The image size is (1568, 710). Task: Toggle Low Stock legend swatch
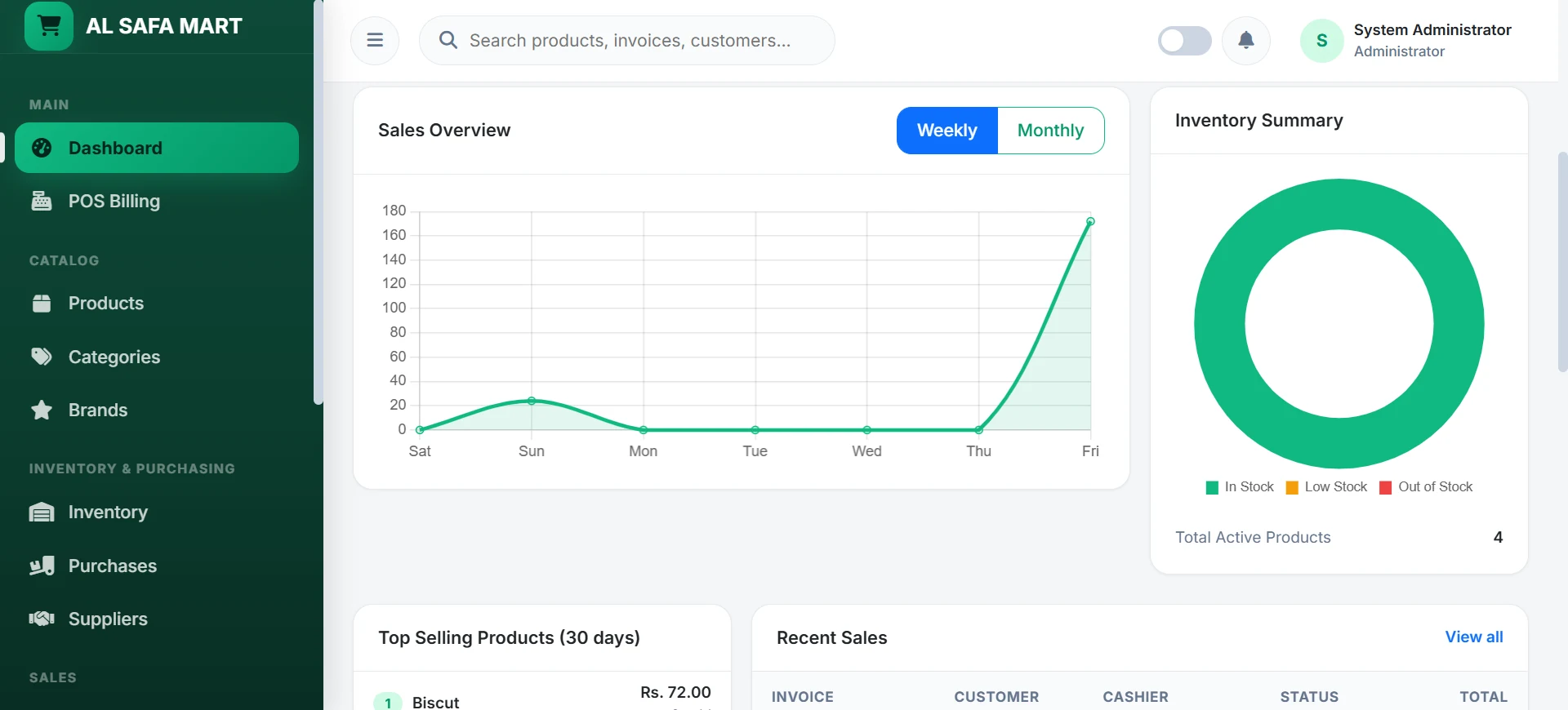pyautogui.click(x=1292, y=488)
